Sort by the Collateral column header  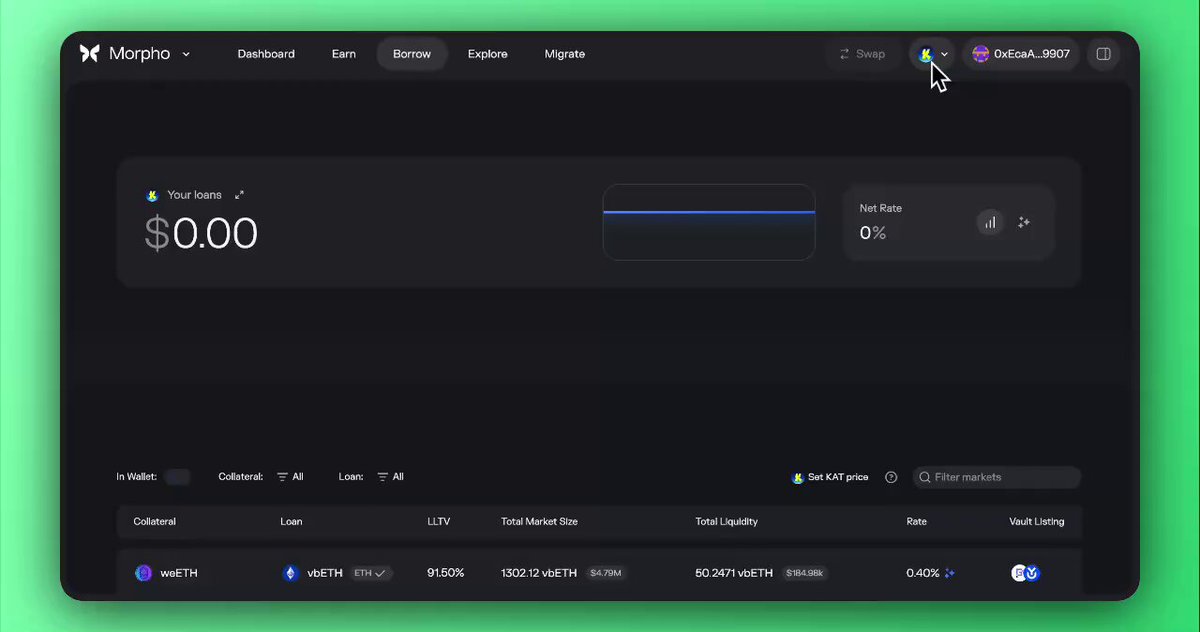(x=154, y=521)
